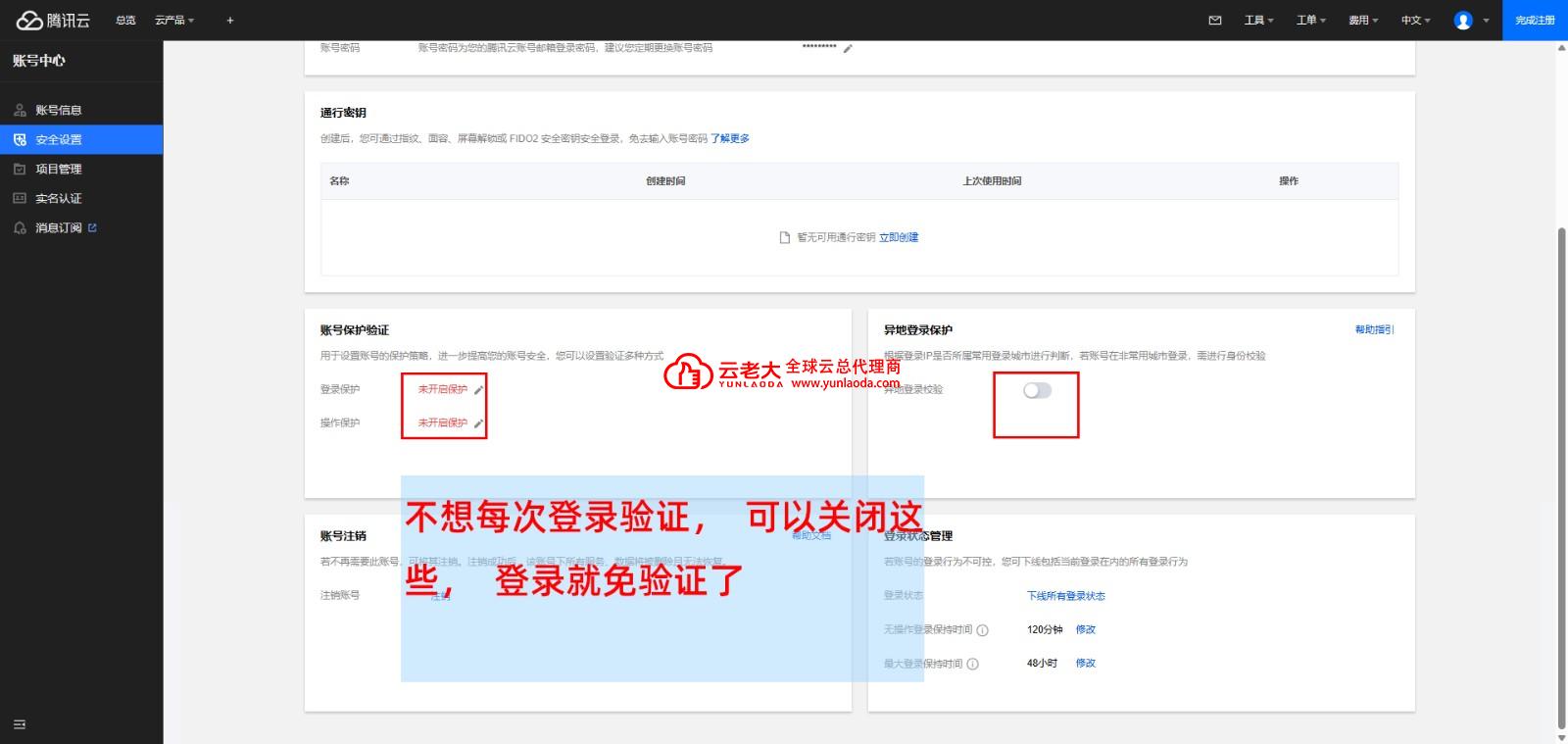Expand the 费用 dropdown menu
The image size is (1568, 744).
[1362, 20]
